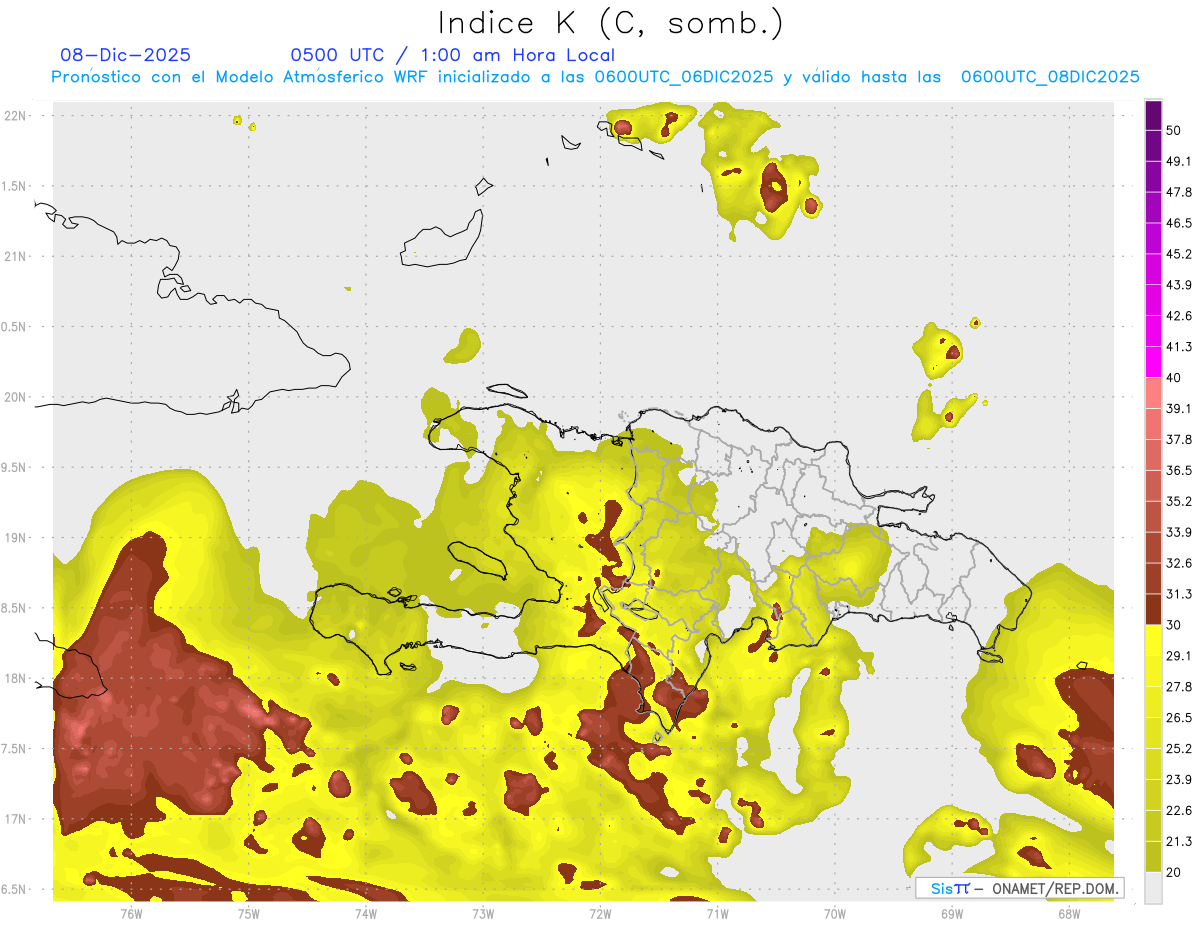Click the colorbar label "42.6"
Screen dimensions: 1200x927
tap(1179, 316)
